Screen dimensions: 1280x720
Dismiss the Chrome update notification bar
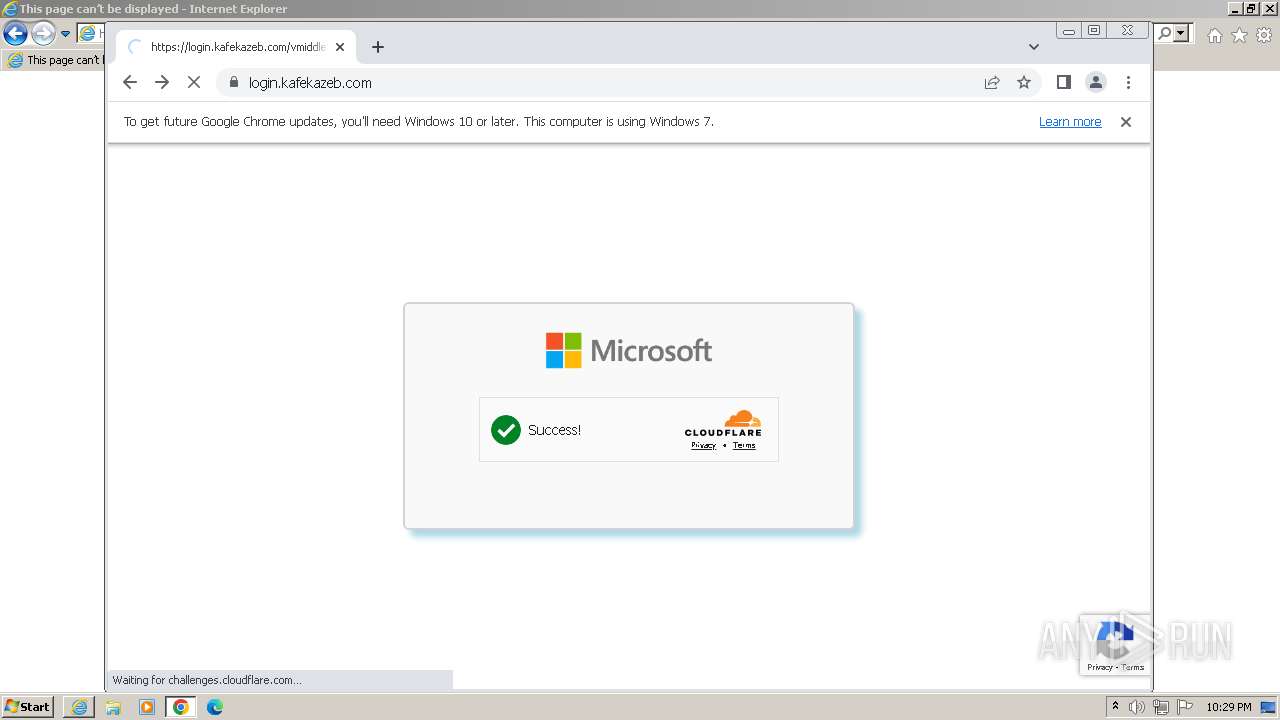1126,122
